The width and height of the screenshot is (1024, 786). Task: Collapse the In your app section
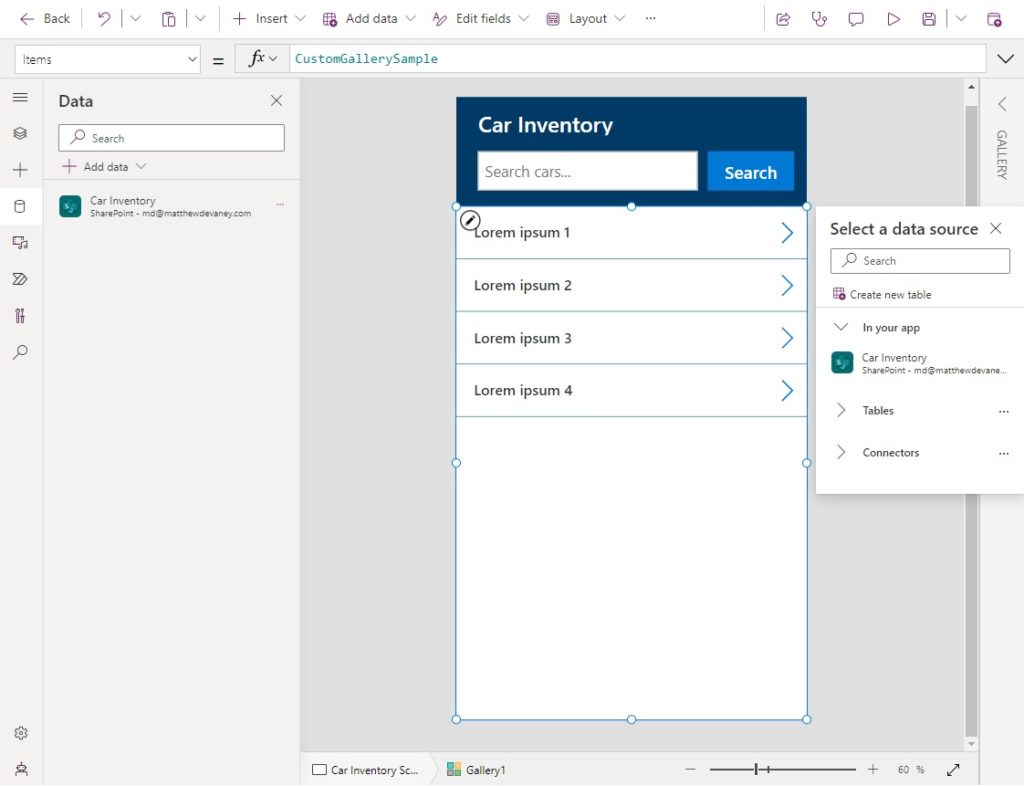[841, 327]
